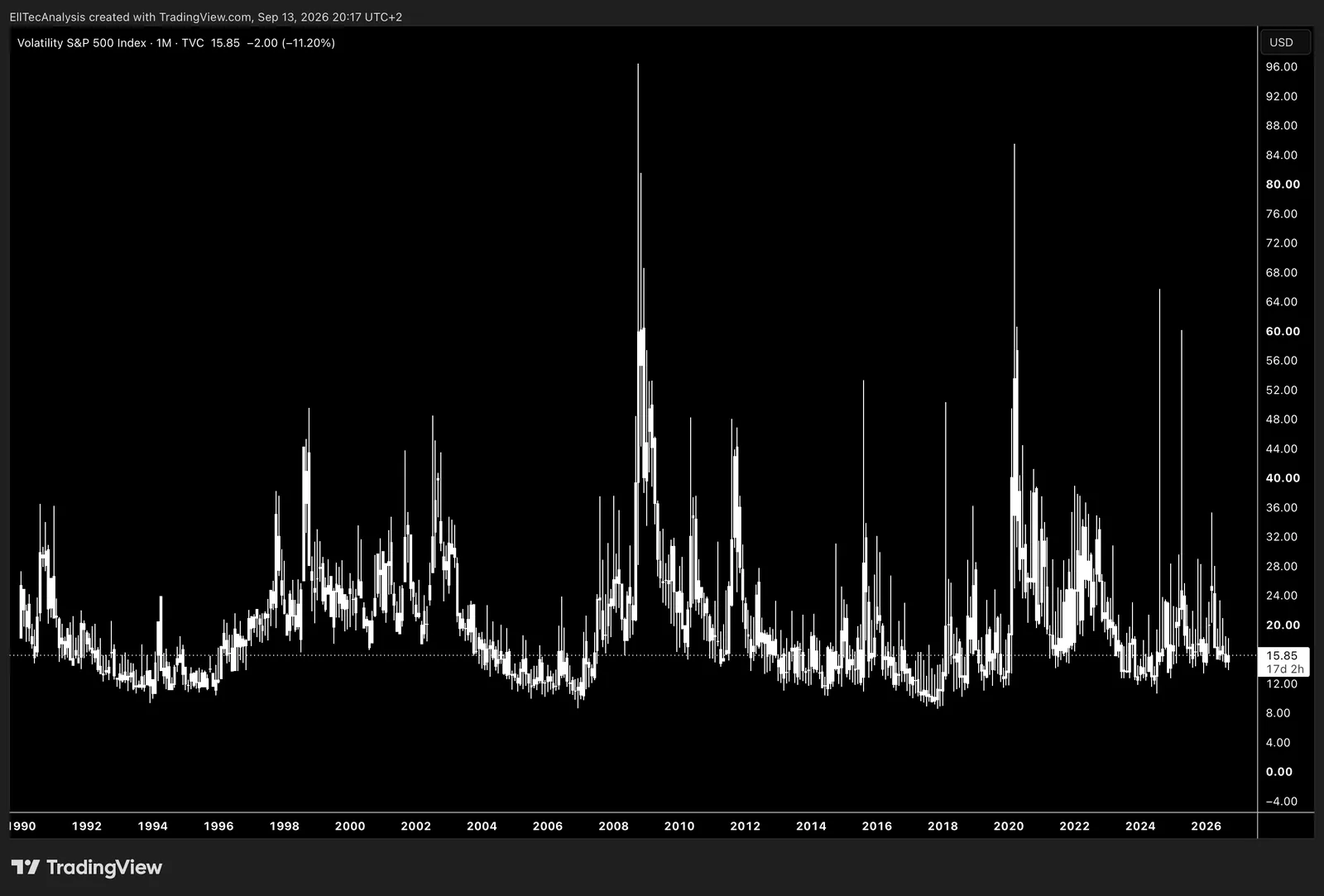
Task: Click the 2026 time axis label
Action: pyautogui.click(x=1206, y=826)
